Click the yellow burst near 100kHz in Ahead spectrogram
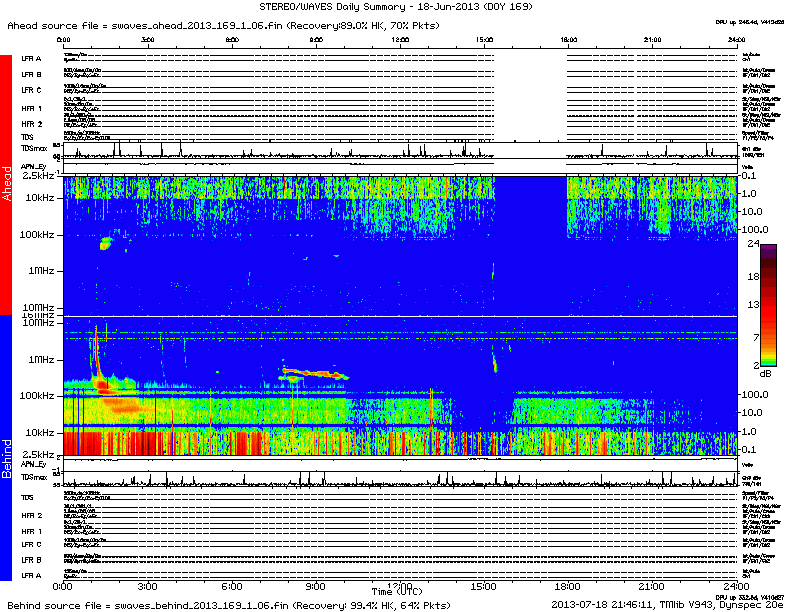This screenshot has width=792, height=612. [104, 242]
